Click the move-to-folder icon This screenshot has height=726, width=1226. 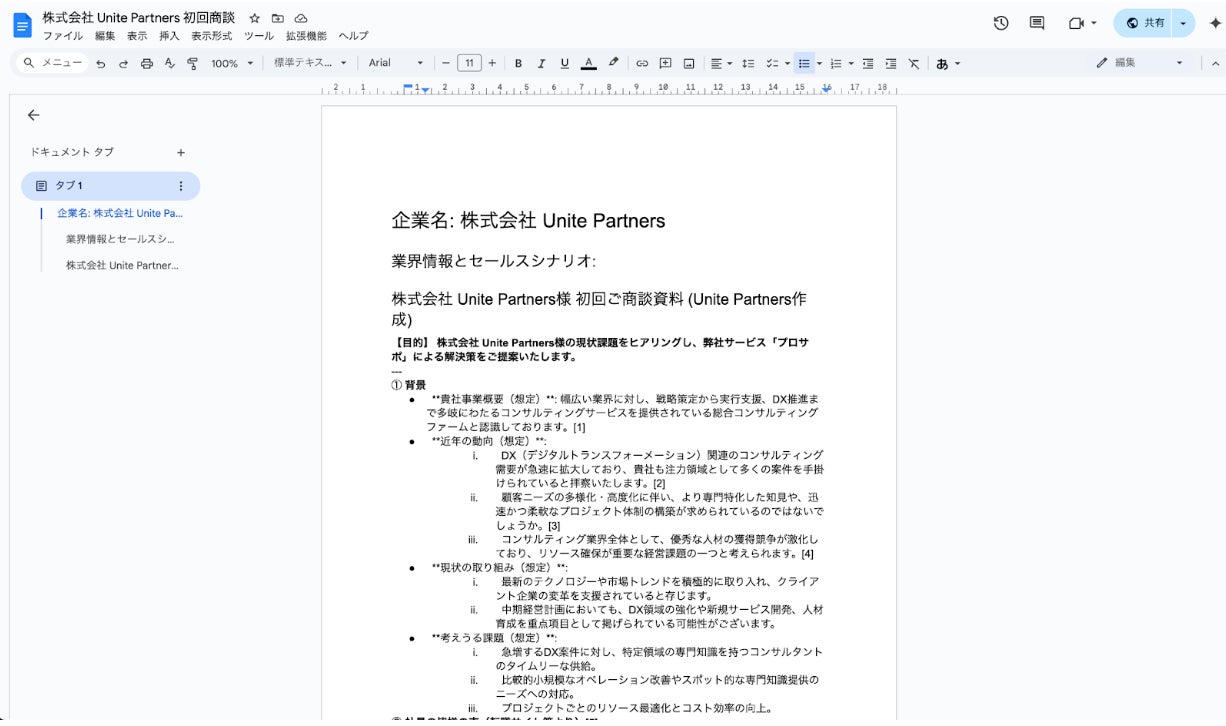pos(278,19)
